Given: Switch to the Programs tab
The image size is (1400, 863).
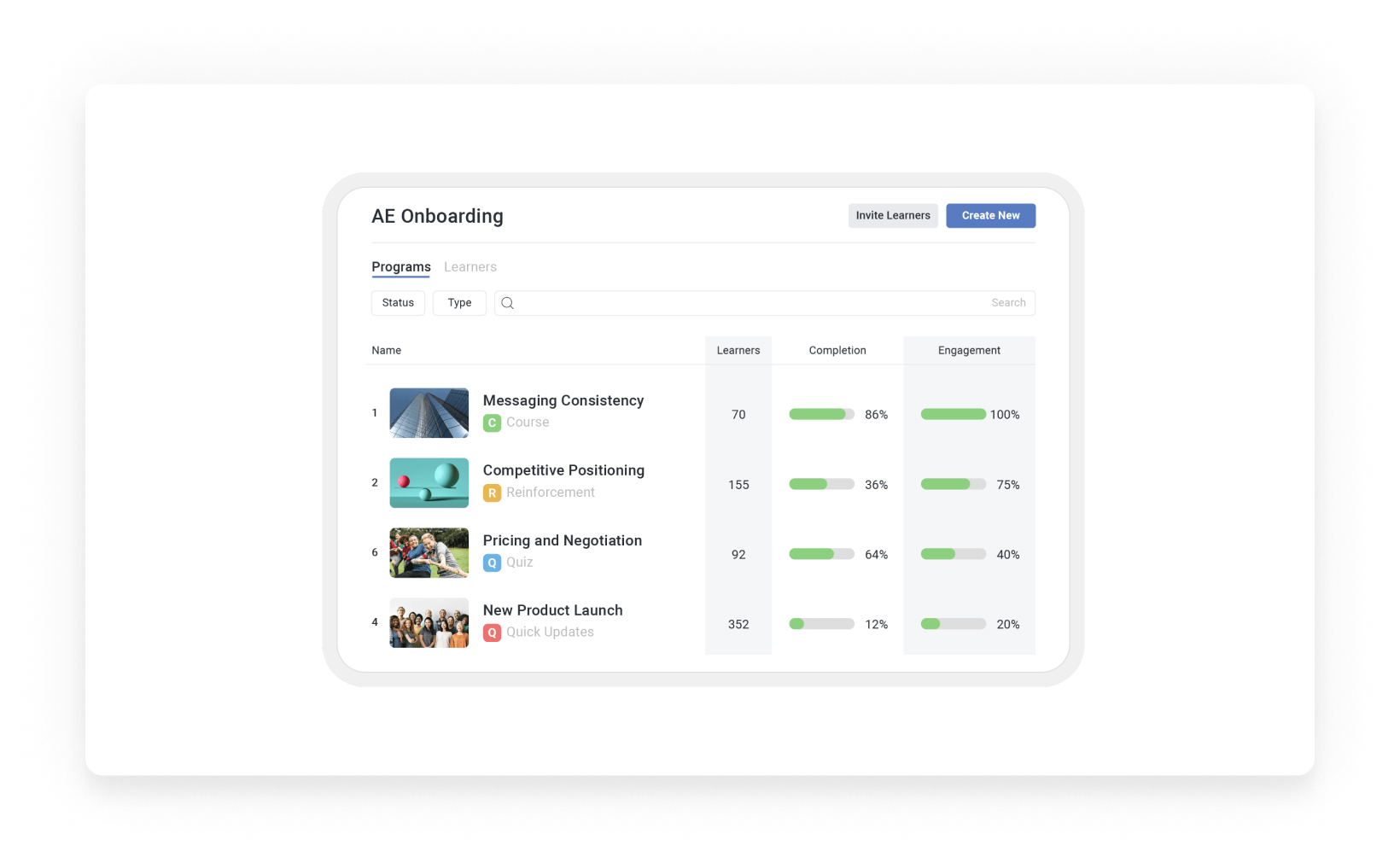Looking at the screenshot, I should point(401,267).
